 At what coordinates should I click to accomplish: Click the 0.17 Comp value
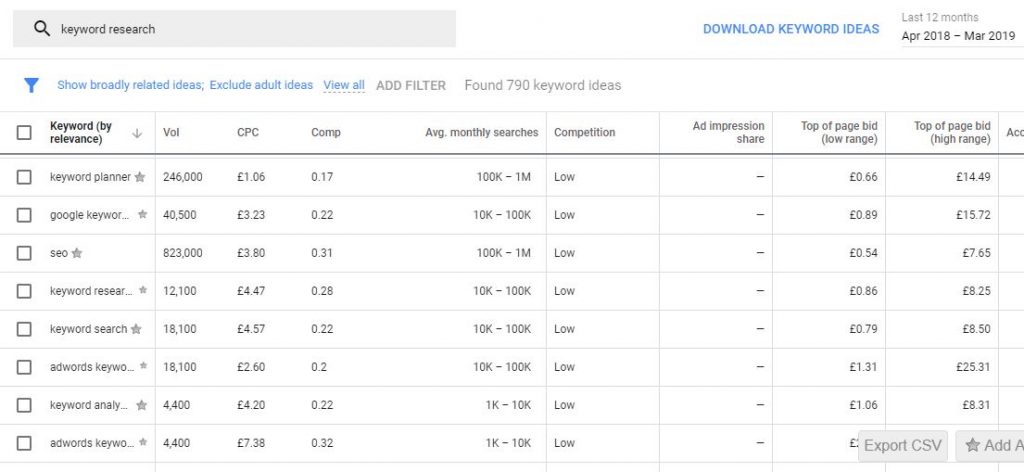click(x=322, y=177)
